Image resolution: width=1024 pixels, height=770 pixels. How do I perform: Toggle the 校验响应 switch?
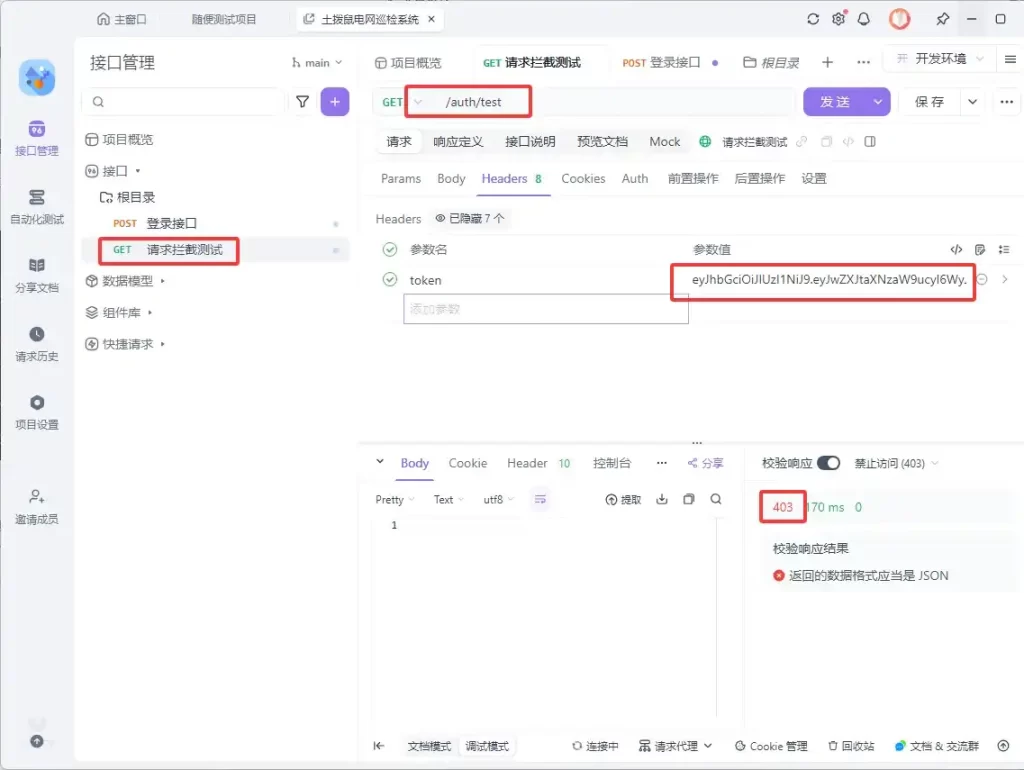pyautogui.click(x=828, y=463)
